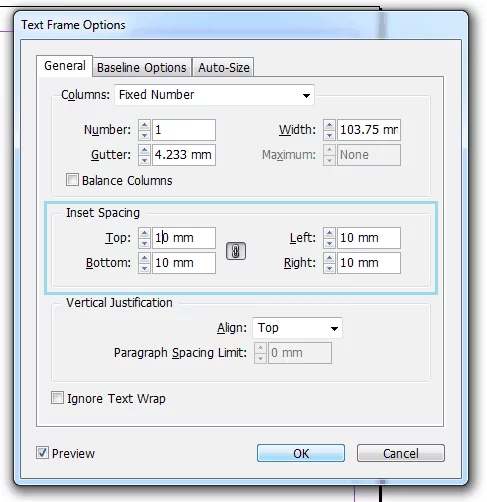This screenshot has width=487, height=502.
Task: Select the General tab
Action: 65,66
